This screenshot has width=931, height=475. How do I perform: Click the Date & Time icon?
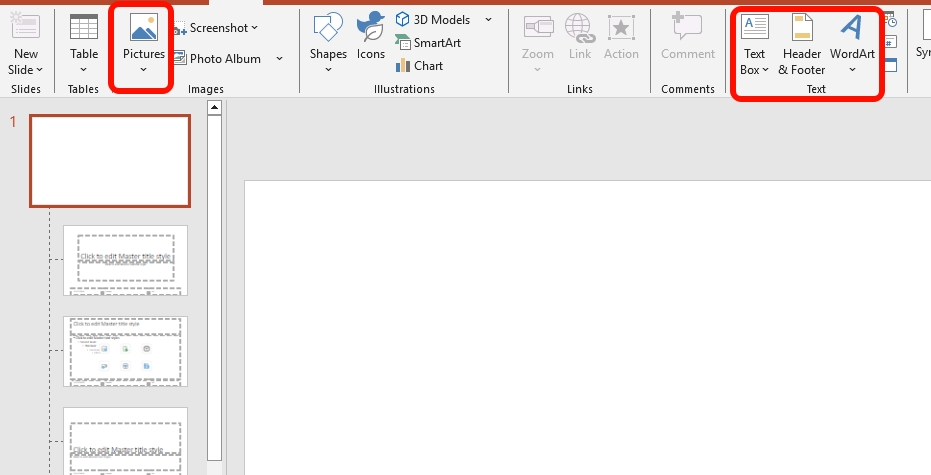[x=891, y=21]
